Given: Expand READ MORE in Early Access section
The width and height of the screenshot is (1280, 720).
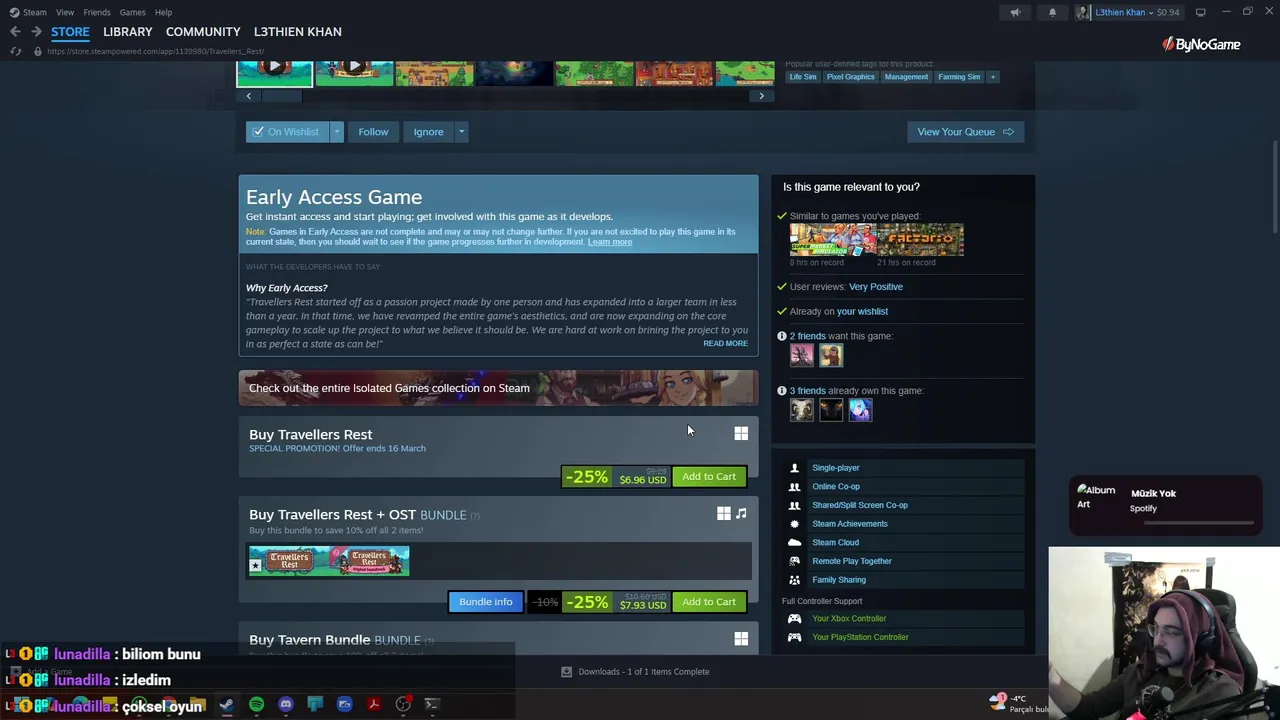Looking at the screenshot, I should pyautogui.click(x=725, y=344).
